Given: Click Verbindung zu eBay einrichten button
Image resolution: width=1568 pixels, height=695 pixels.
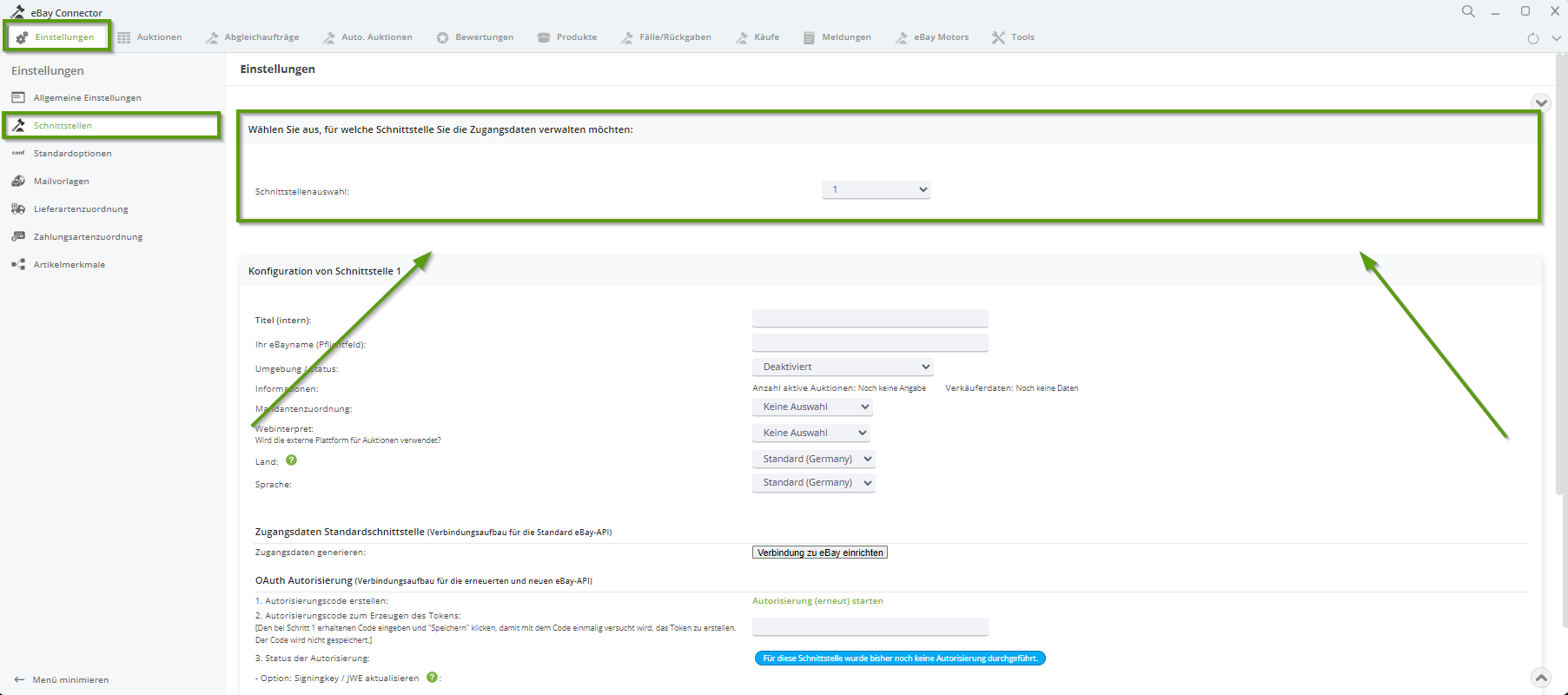Looking at the screenshot, I should coord(820,553).
